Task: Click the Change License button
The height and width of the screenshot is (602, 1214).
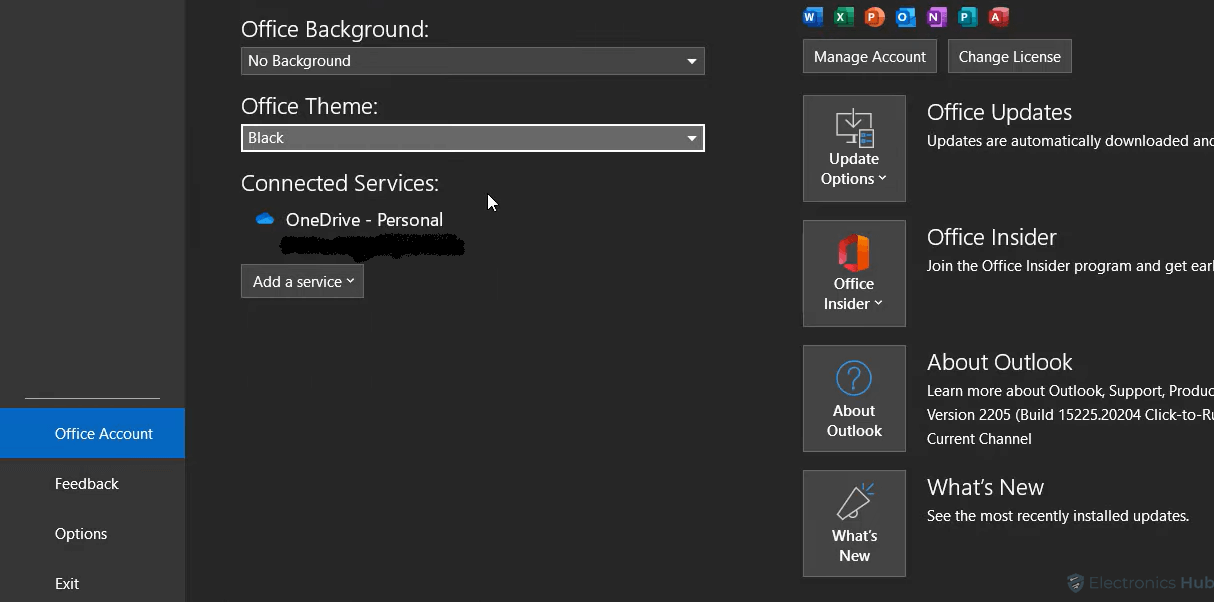Action: coord(1009,56)
